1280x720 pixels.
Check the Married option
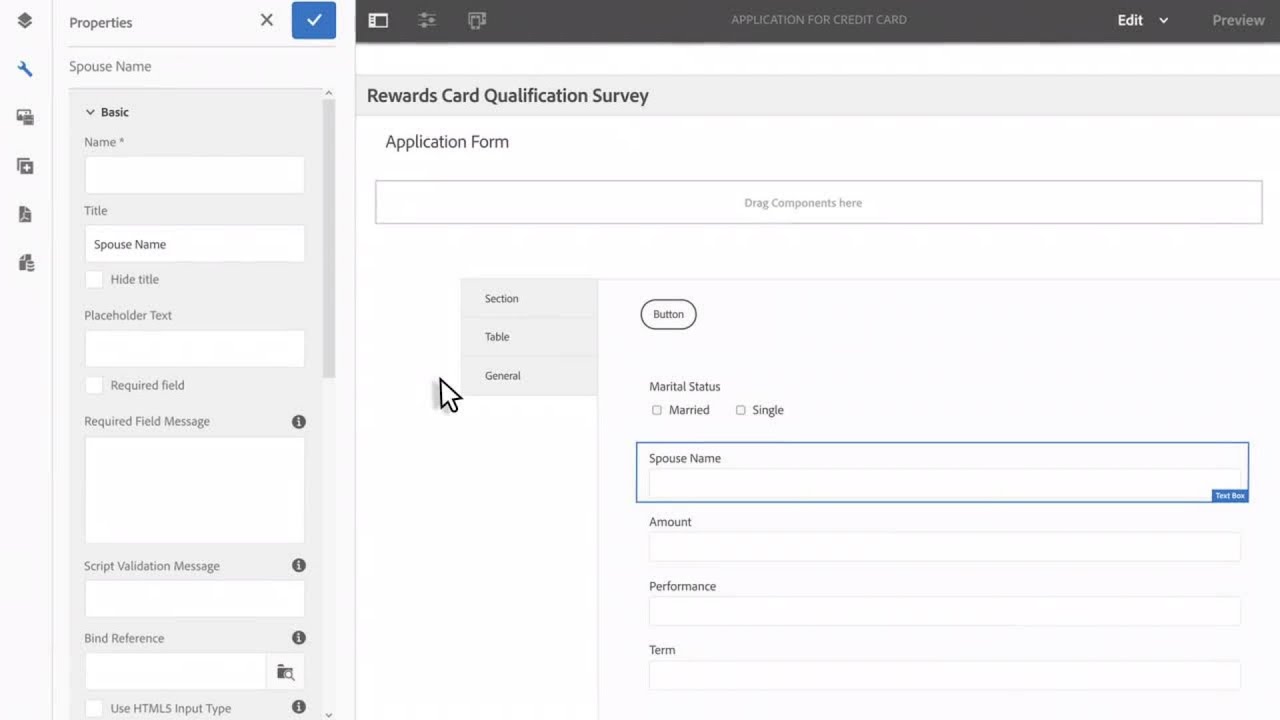(x=657, y=410)
